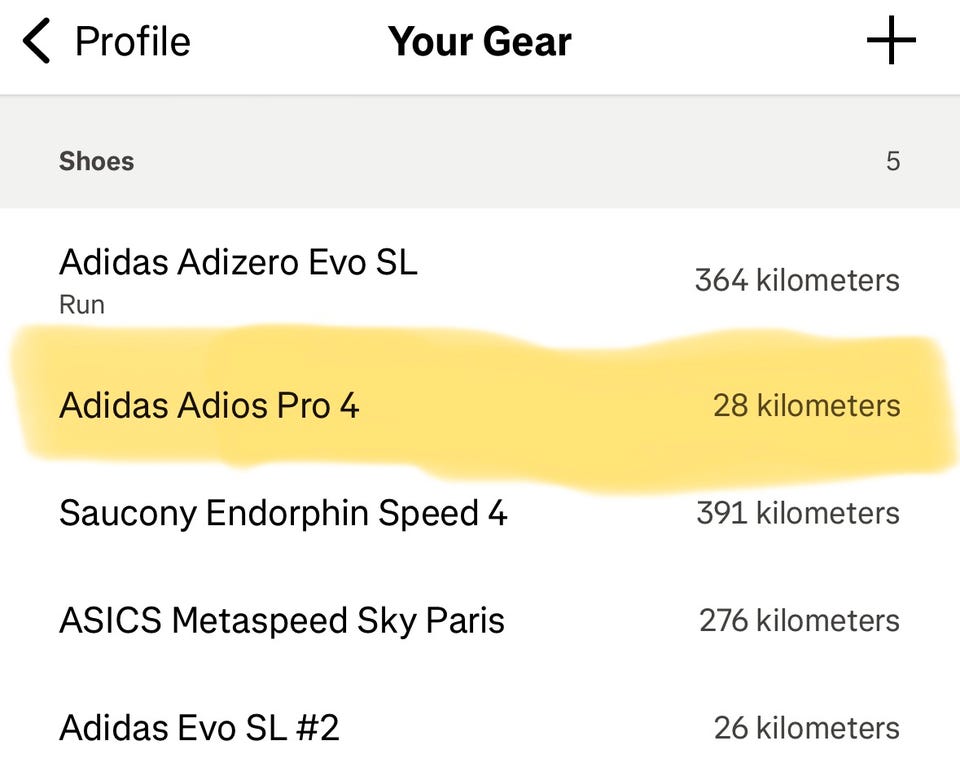Tap the 276 kilometers distance
Screen dimensions: 960x776
pyautogui.click(x=799, y=620)
